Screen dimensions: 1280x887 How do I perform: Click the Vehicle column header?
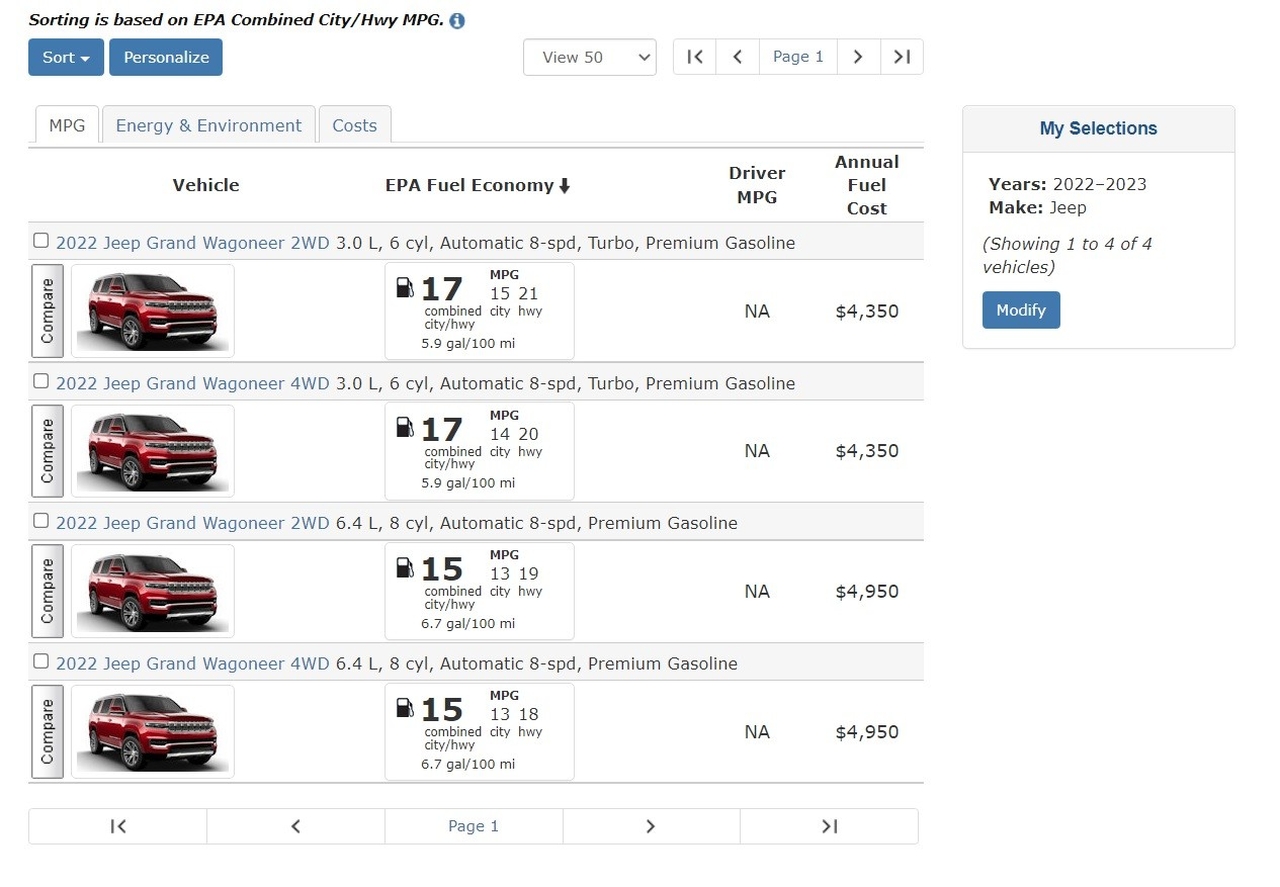pyautogui.click(x=206, y=186)
